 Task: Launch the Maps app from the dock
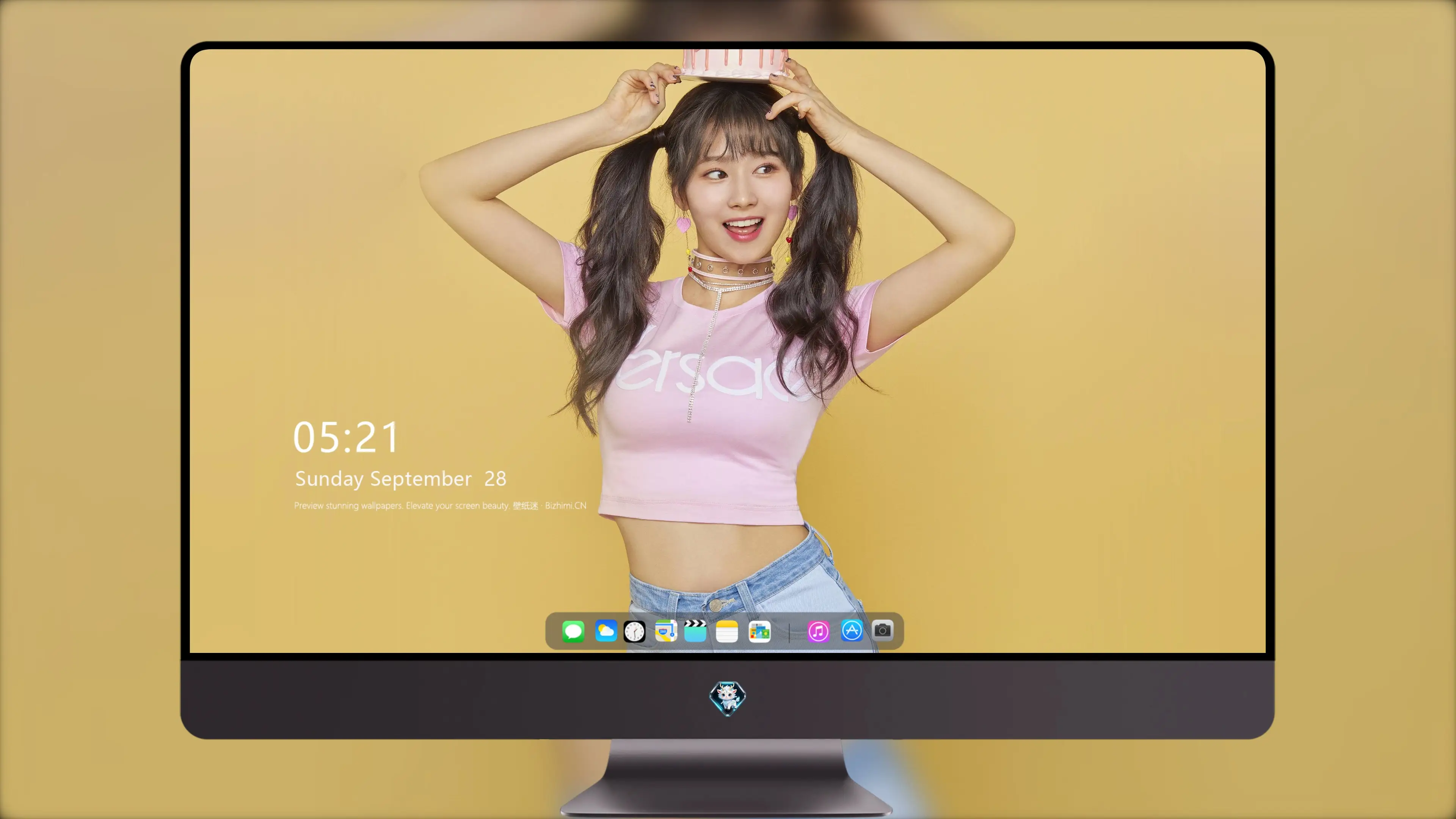[666, 631]
